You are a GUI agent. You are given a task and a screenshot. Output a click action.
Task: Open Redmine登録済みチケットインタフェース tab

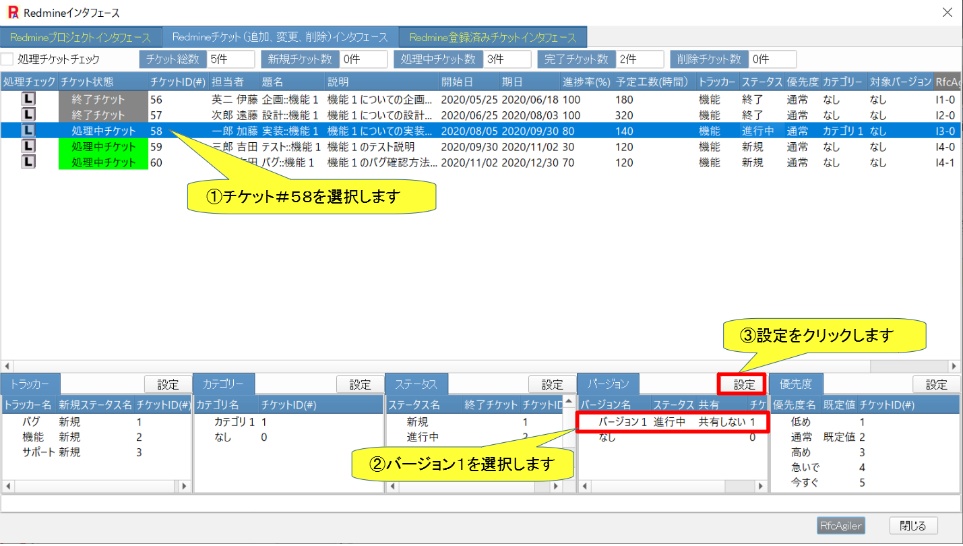click(x=493, y=37)
